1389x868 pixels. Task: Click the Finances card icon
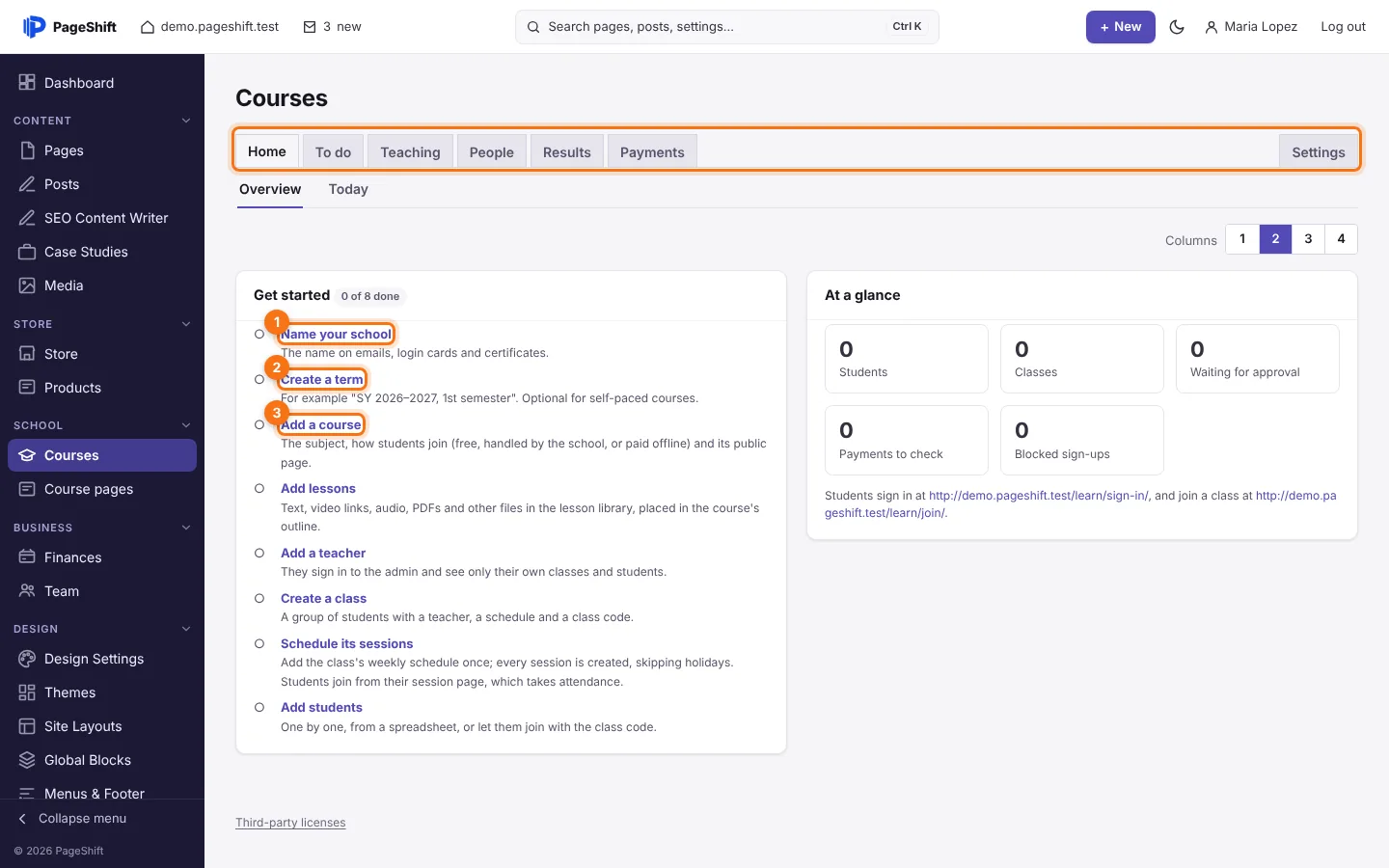27,557
